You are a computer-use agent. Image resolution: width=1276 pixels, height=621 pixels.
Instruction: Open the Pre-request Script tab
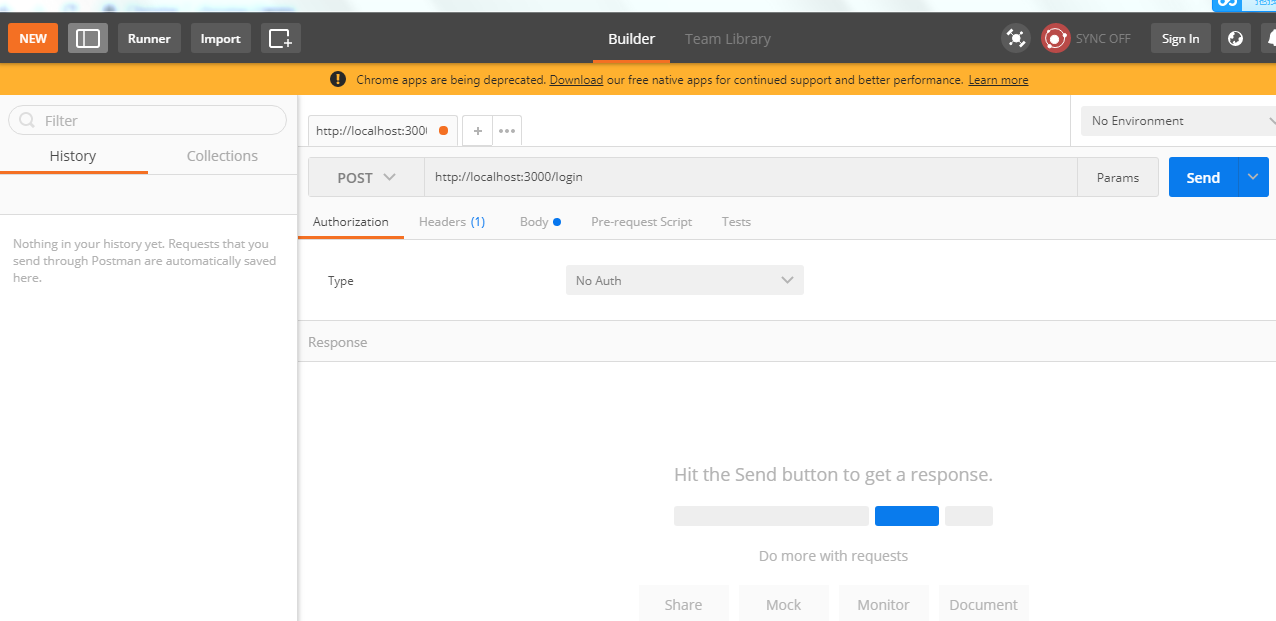641,222
